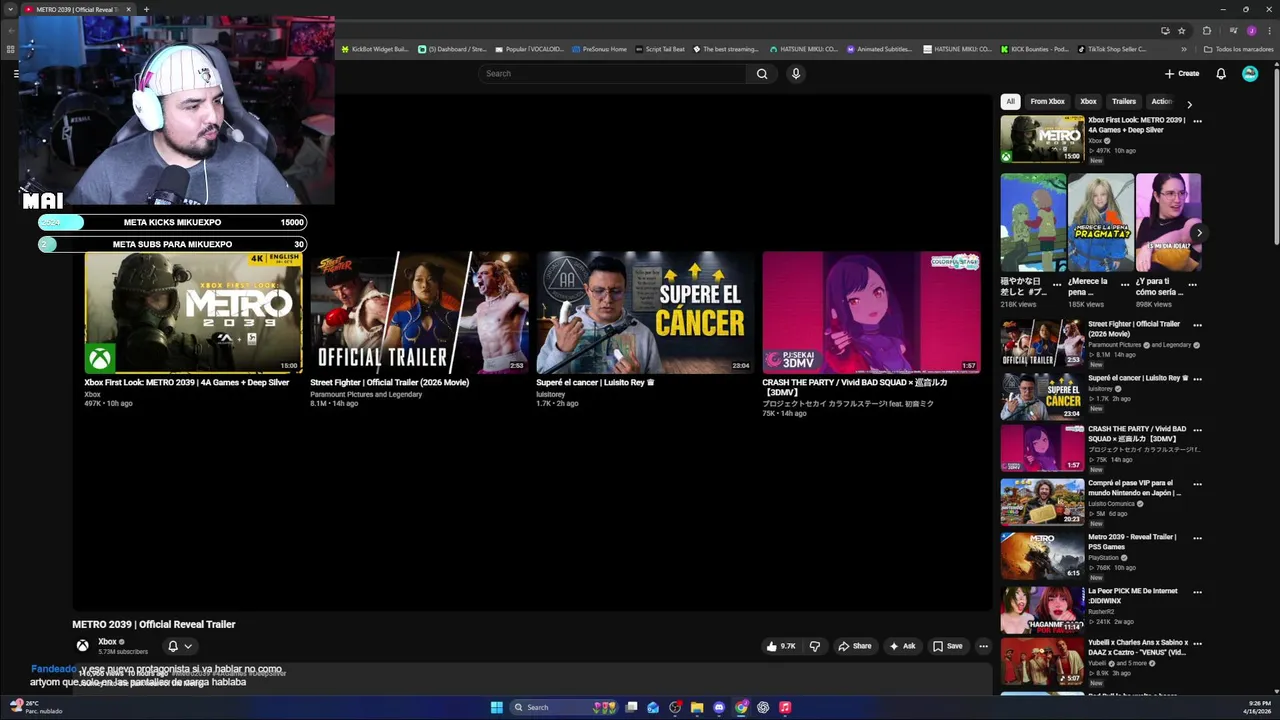Viewport: 1280px width, 720px height.
Task: Dislike the METRO 2039 video
Action: (815, 646)
